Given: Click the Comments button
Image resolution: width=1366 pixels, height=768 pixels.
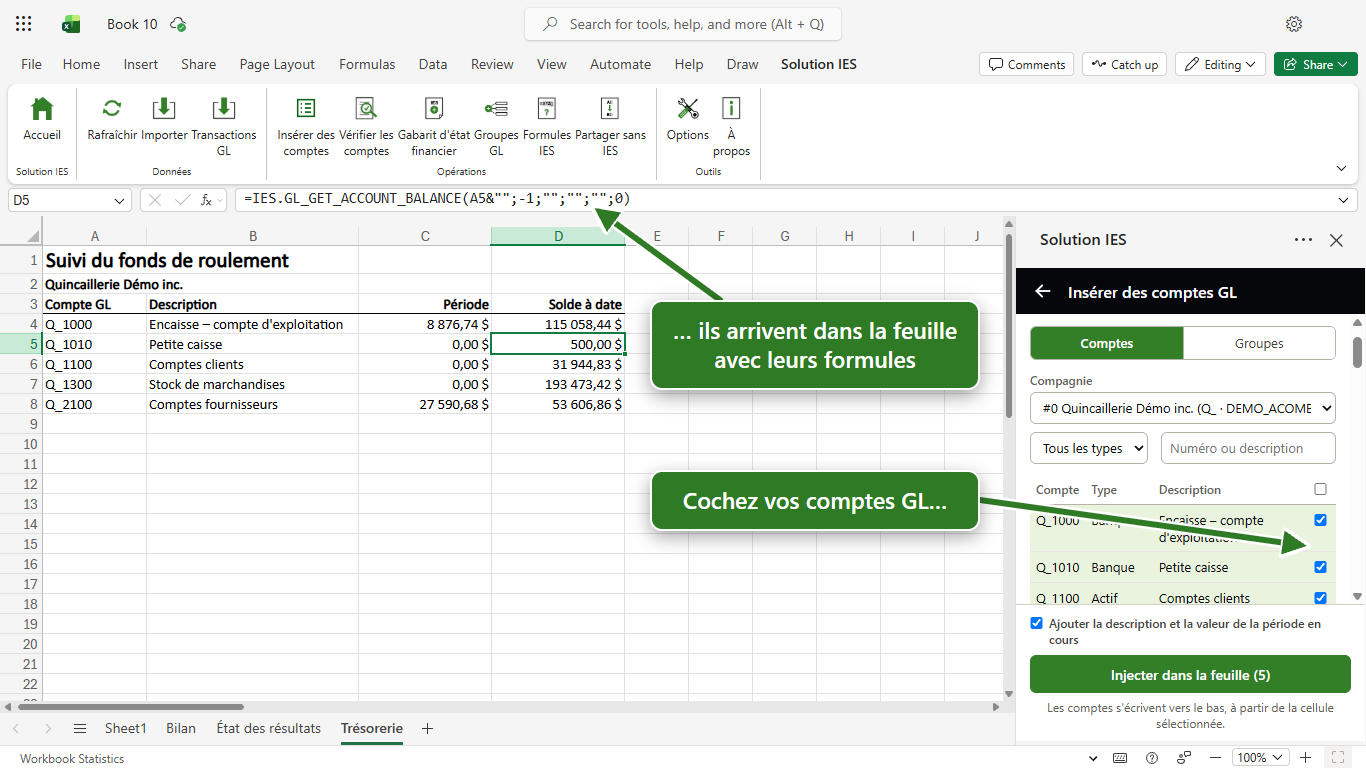Looking at the screenshot, I should (1027, 64).
